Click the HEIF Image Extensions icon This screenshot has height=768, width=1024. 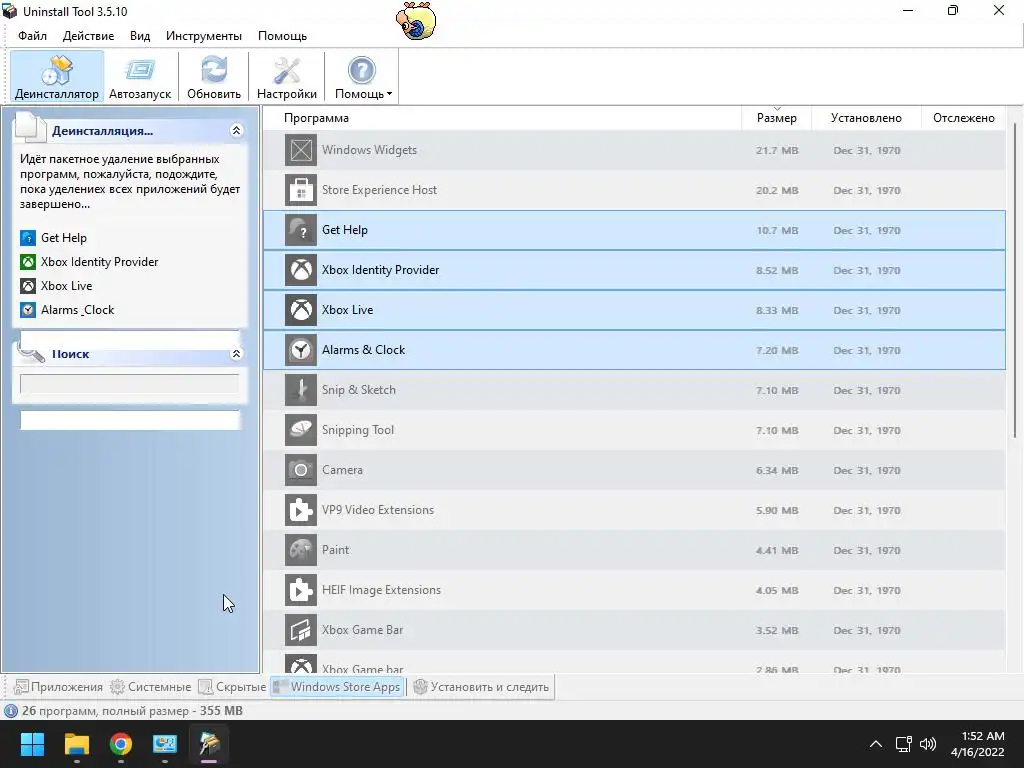coord(301,590)
